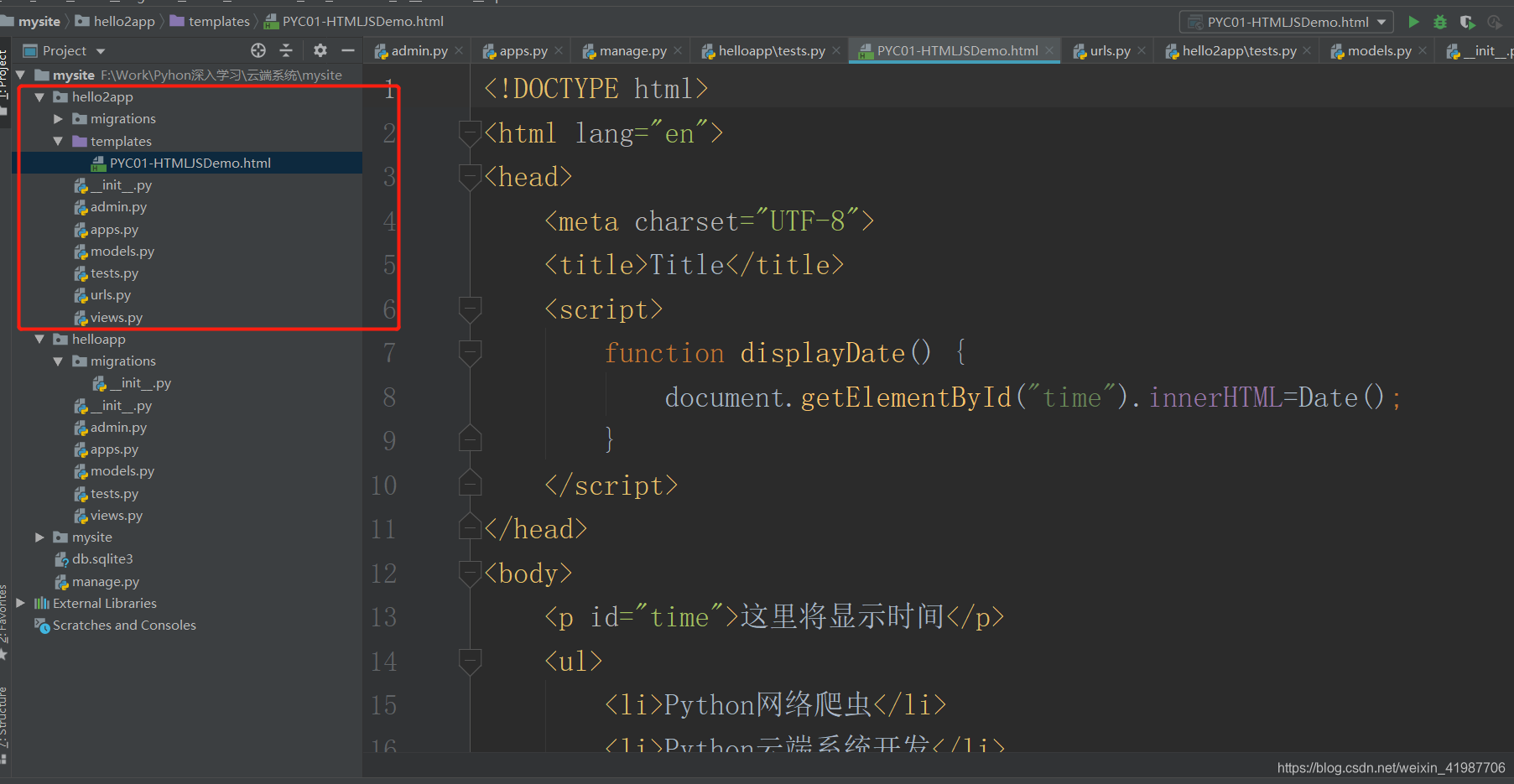This screenshot has width=1514, height=784.
Task: Start debugging with the green bug icon
Action: pyautogui.click(x=1440, y=22)
